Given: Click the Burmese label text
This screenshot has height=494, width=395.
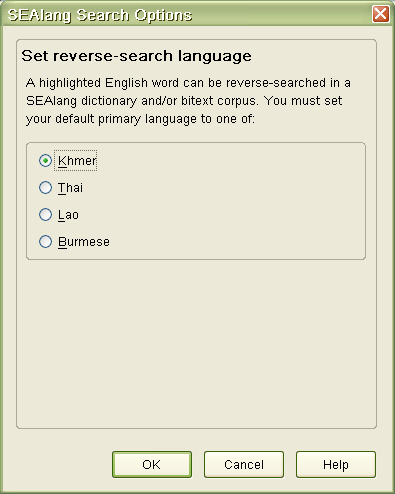Looking at the screenshot, I should pos(84,242).
